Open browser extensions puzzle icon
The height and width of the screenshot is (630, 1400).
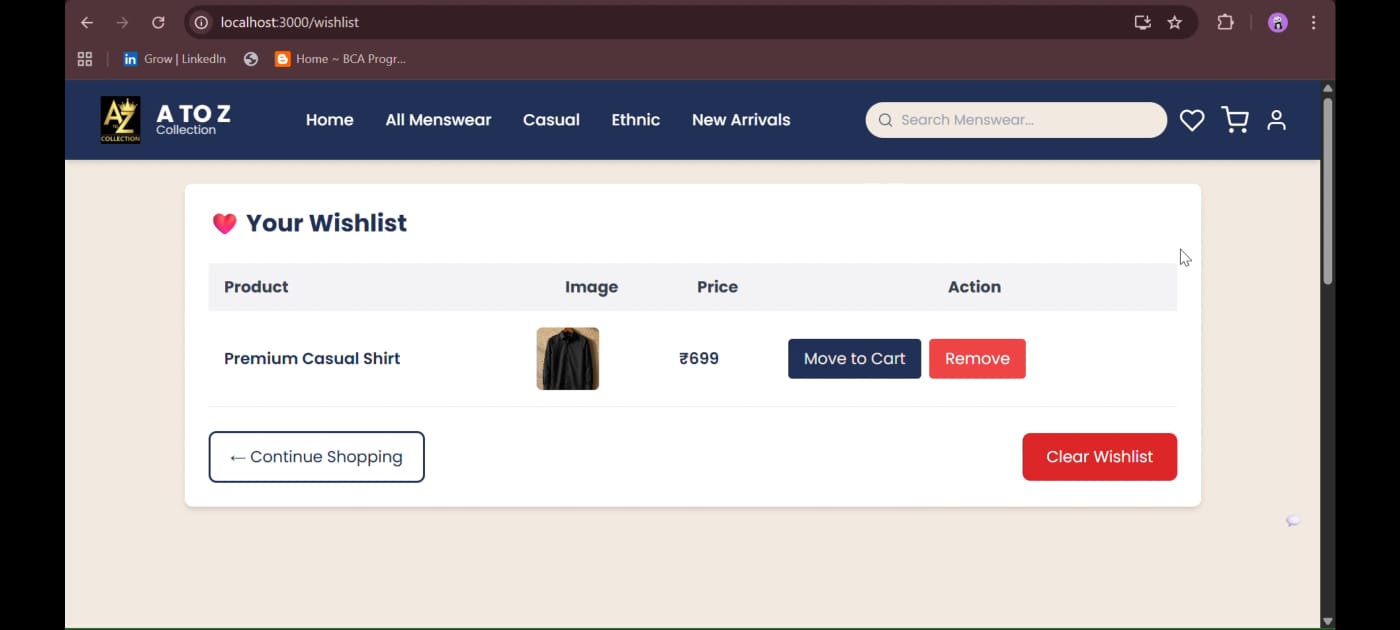click(x=1225, y=22)
